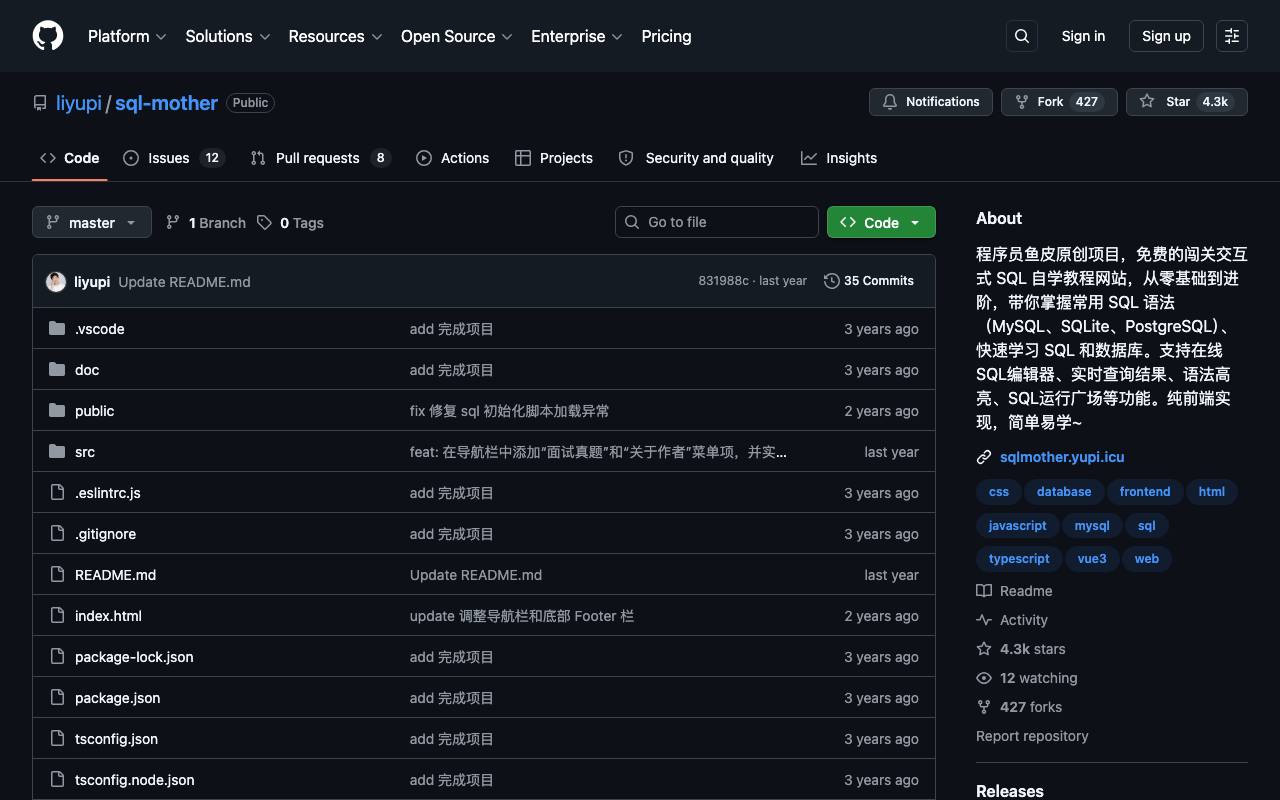Click the .gitignore file icon
1280x800 pixels.
click(x=57, y=534)
